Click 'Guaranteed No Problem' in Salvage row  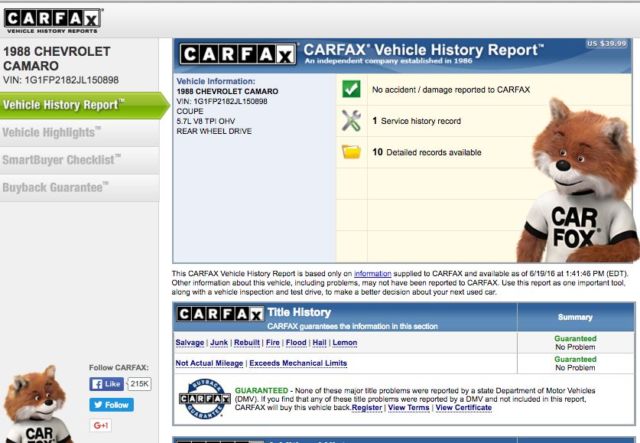click(575, 343)
